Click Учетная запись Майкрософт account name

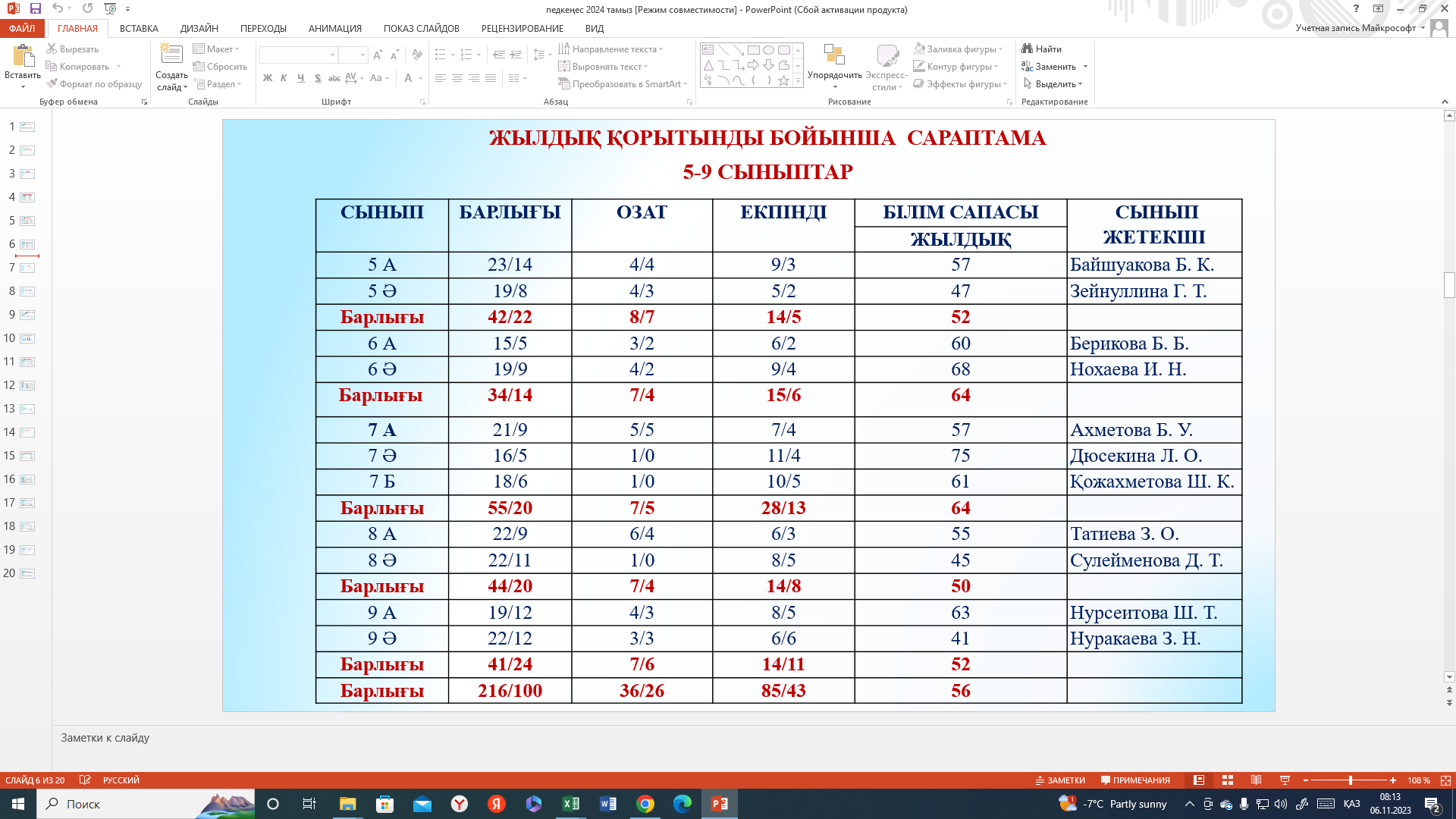point(1356,28)
